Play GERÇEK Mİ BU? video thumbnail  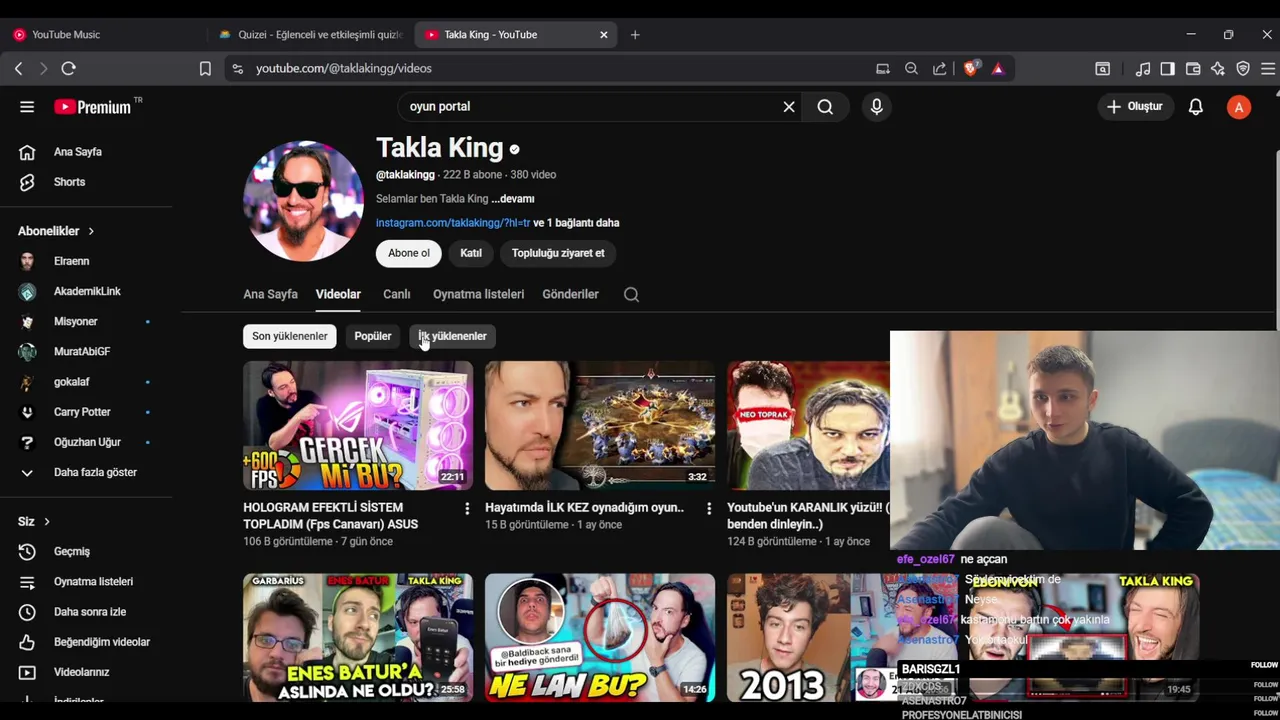(358, 426)
